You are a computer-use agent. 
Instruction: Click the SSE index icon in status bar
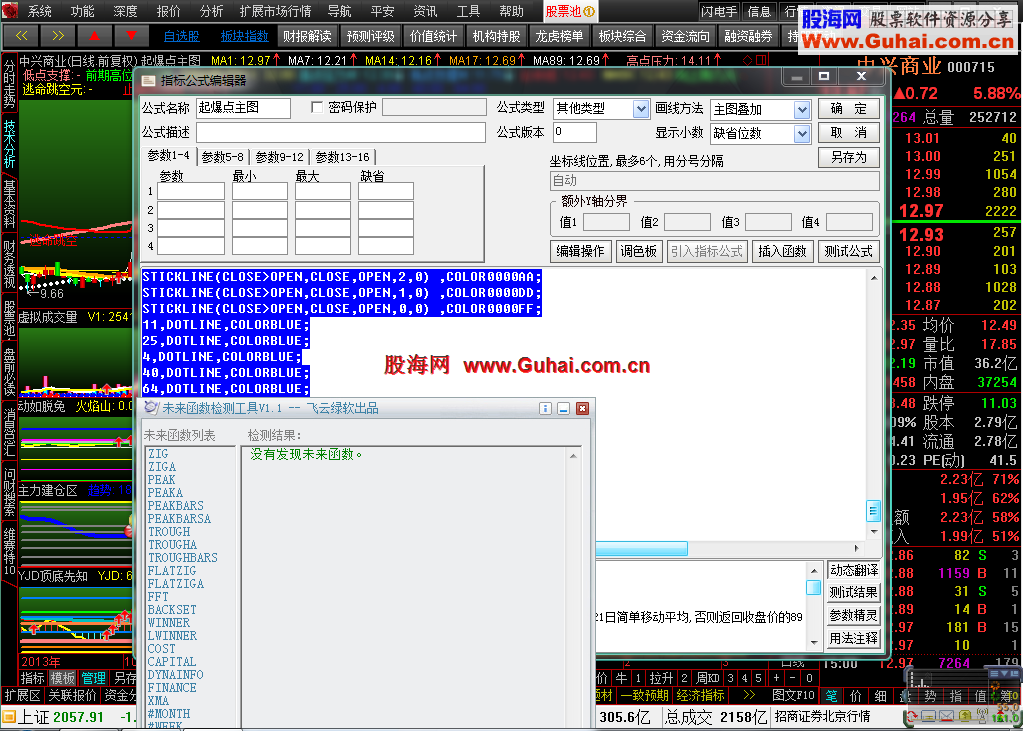click(8, 717)
